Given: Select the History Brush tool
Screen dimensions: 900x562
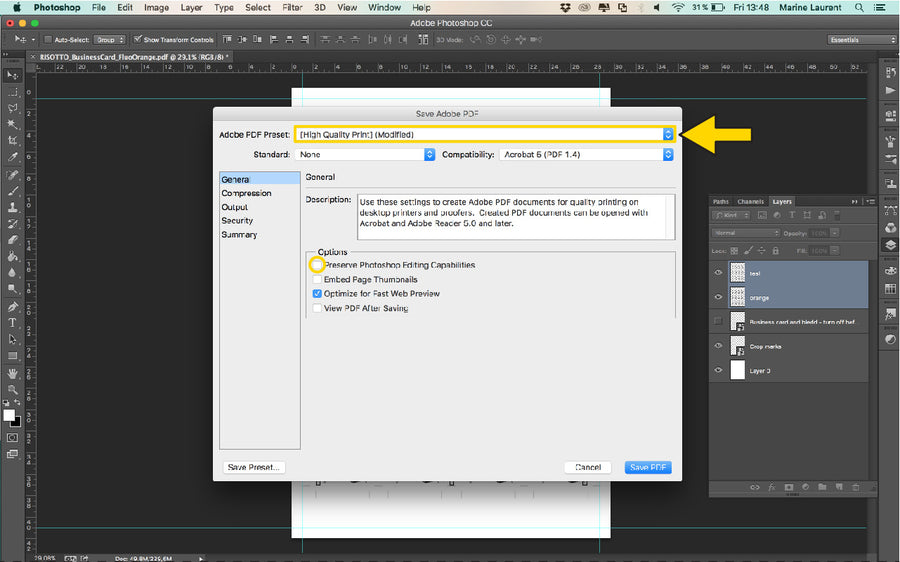Looking at the screenshot, I should (12, 224).
